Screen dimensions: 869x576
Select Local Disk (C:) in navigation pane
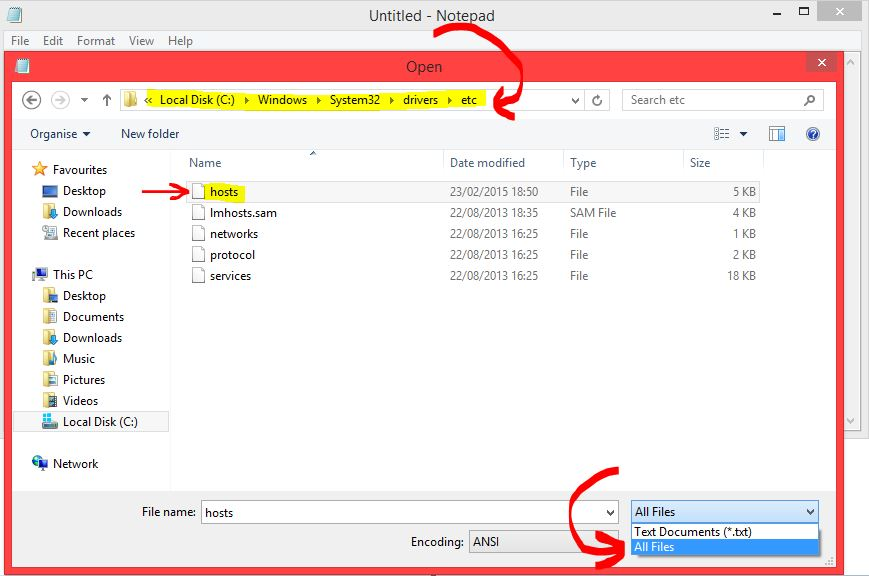pyautogui.click(x=99, y=422)
